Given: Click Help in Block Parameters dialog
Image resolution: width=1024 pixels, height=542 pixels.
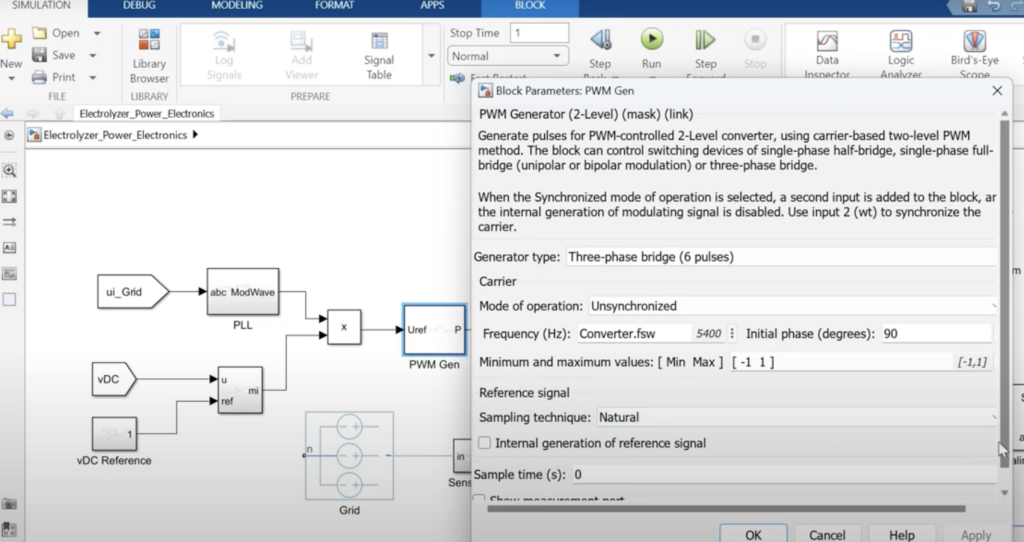Looking at the screenshot, I should [901, 535].
